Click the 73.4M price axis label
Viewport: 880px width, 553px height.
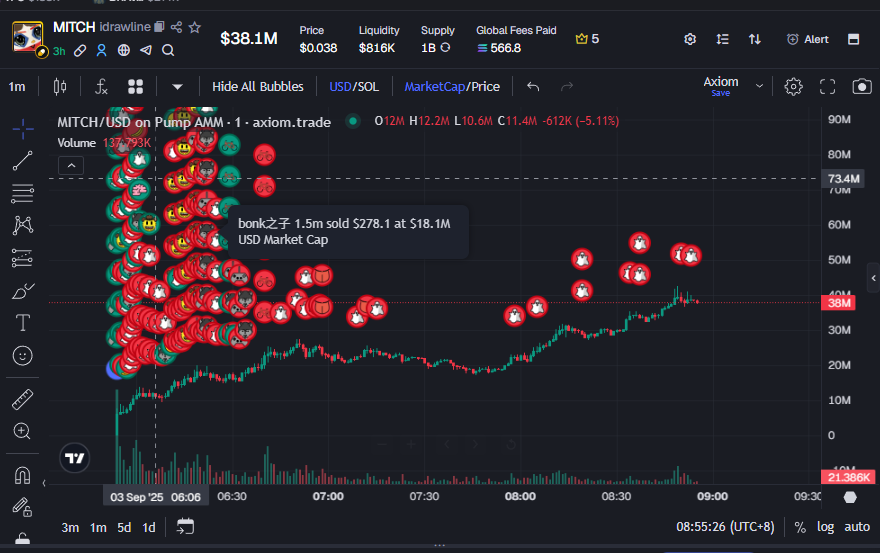[843, 179]
